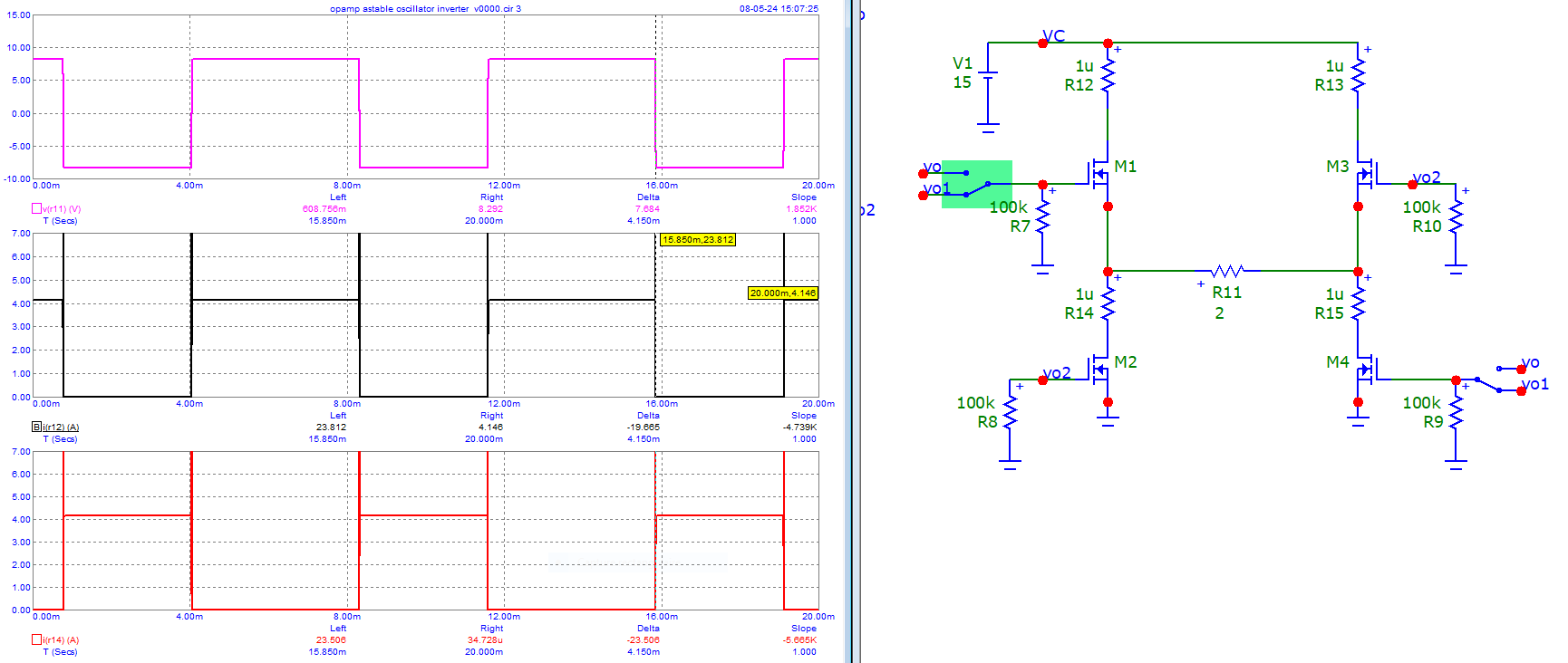This screenshot has width=1568, height=663.
Task: Click ground symbol below R7
Action: (x=1042, y=269)
